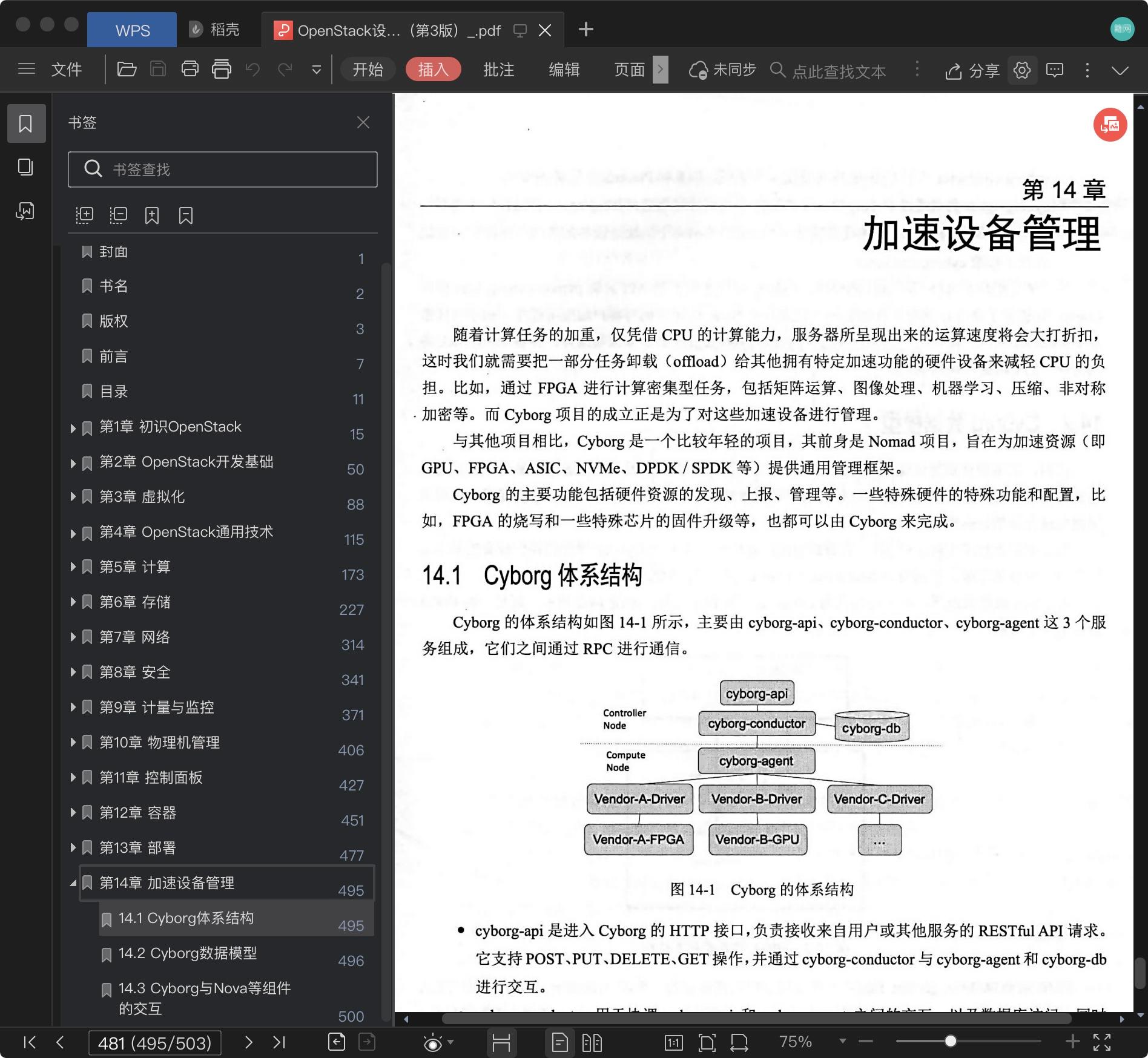1148x1058 pixels.
Task: Open the comment bubble icon in toolbar
Action: pyautogui.click(x=1055, y=70)
